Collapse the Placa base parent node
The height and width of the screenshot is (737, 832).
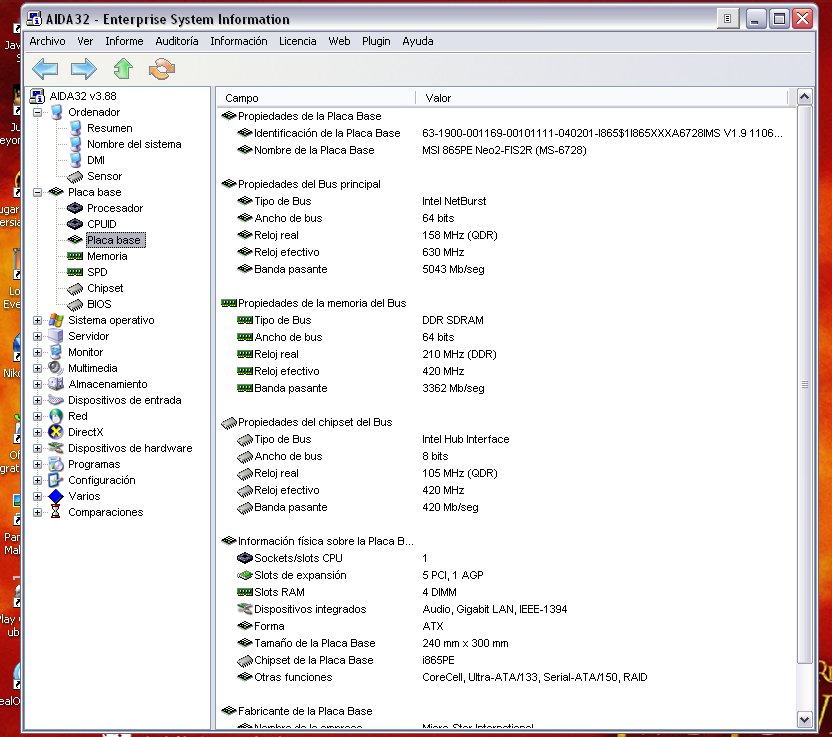(37, 192)
